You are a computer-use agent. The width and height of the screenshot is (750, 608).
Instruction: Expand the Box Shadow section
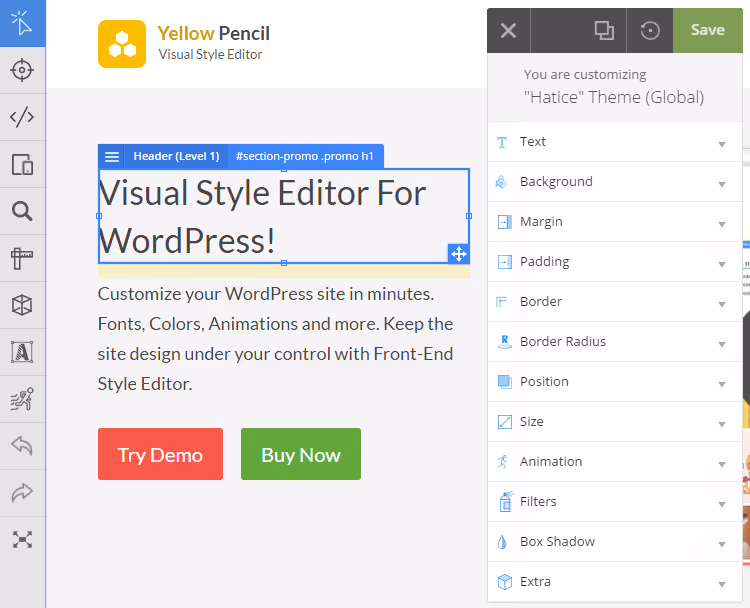pyautogui.click(x=615, y=542)
